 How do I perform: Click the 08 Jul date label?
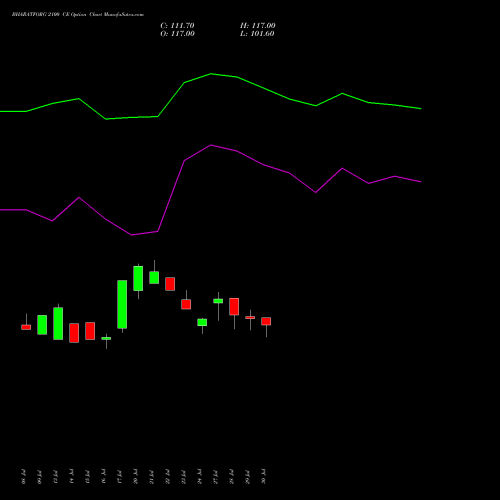tap(23, 477)
